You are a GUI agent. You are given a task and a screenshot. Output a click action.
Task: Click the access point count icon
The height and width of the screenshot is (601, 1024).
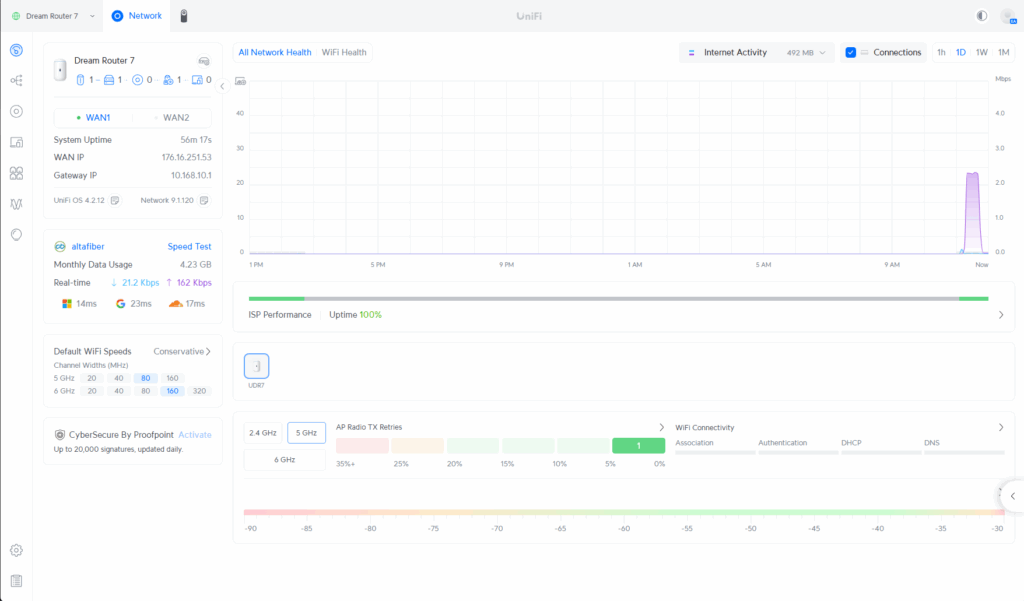tap(137, 80)
